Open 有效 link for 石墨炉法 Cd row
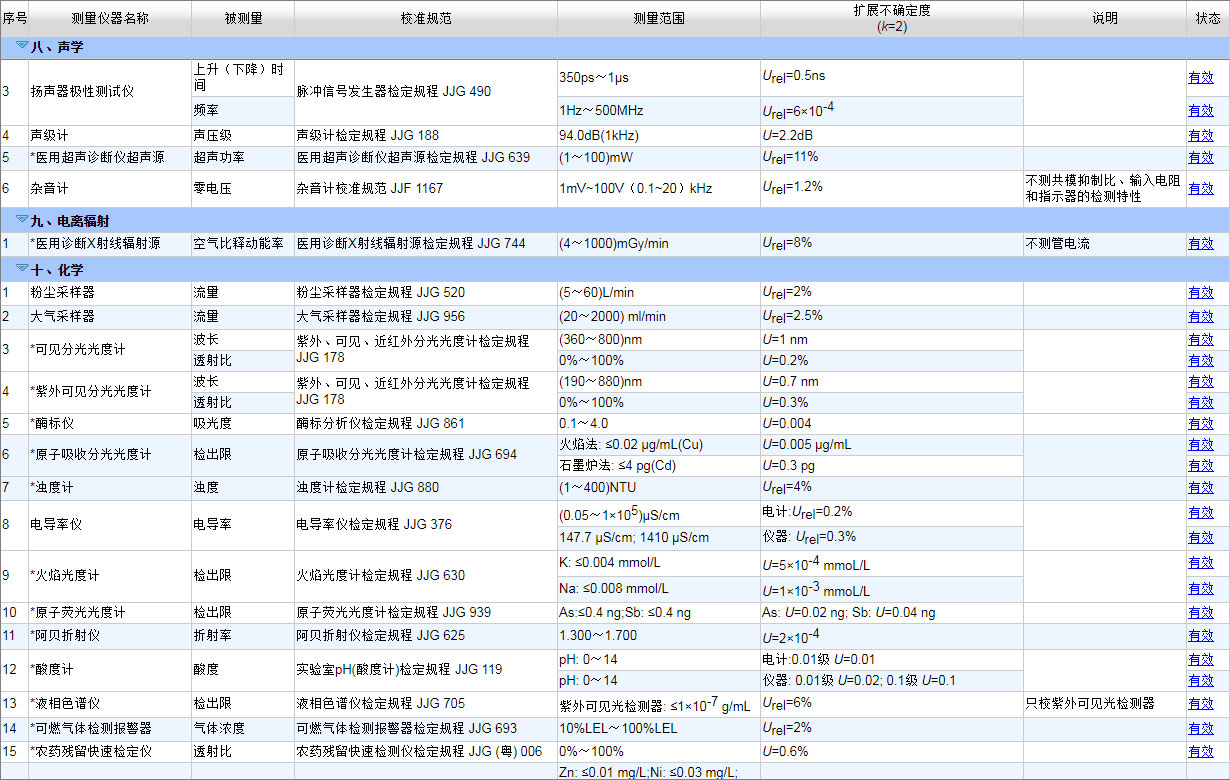Image resolution: width=1230 pixels, height=780 pixels. [1200, 466]
